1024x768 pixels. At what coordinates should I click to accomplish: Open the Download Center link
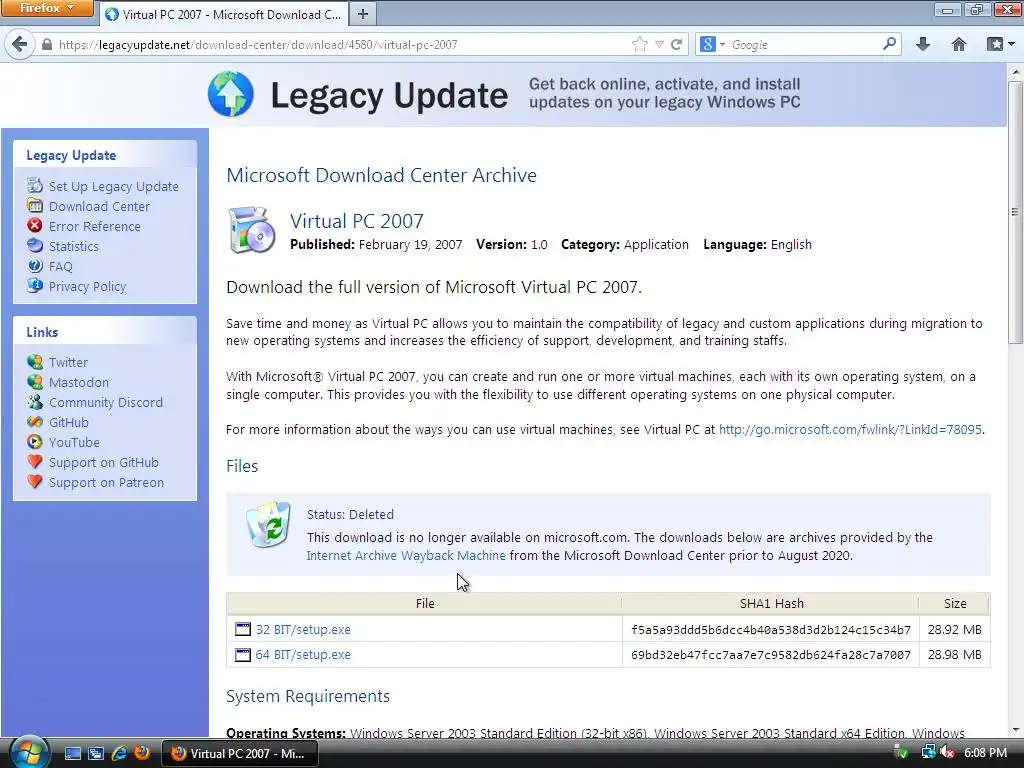click(x=99, y=206)
